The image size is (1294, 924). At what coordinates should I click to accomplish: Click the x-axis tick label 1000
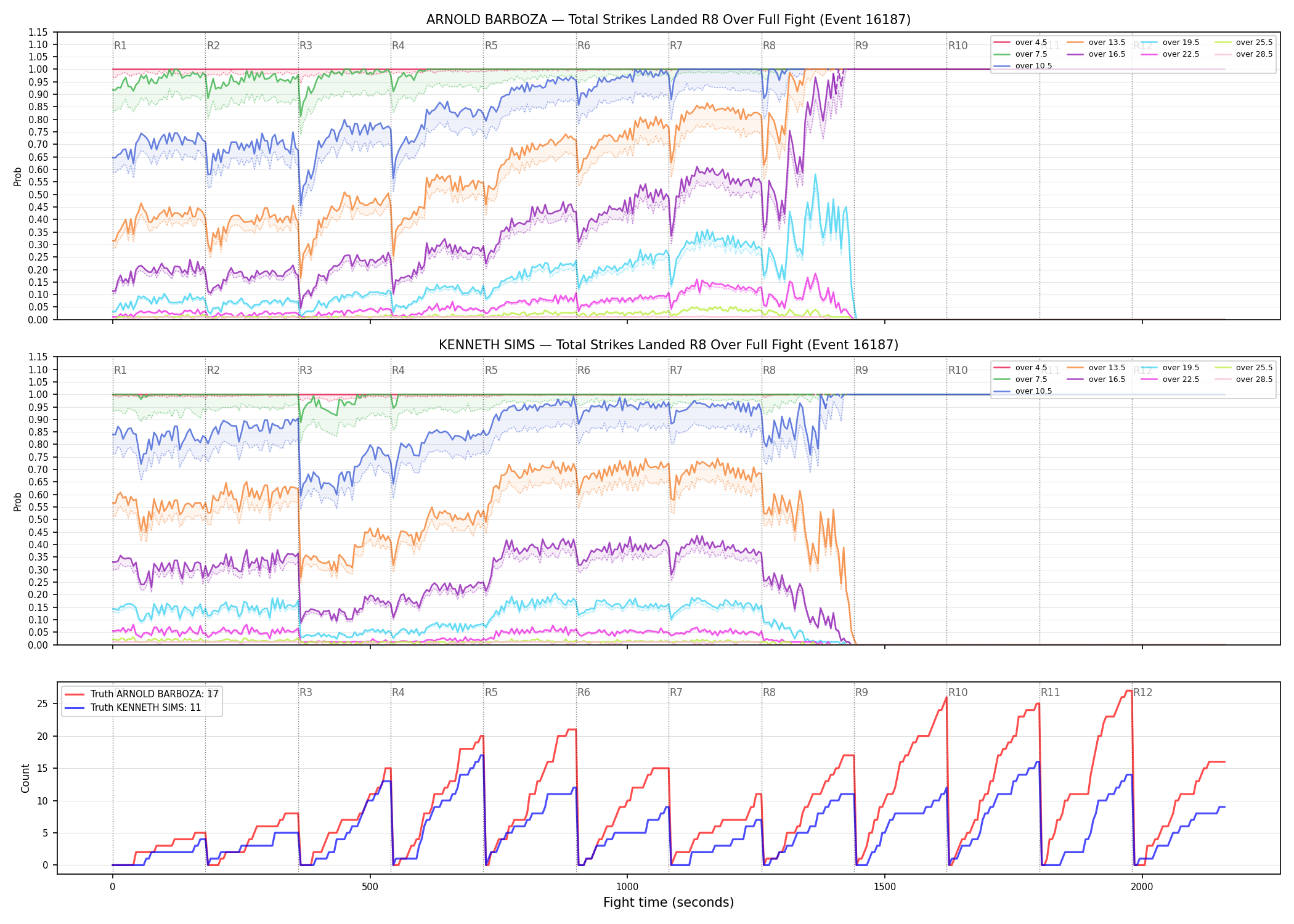tap(627, 887)
